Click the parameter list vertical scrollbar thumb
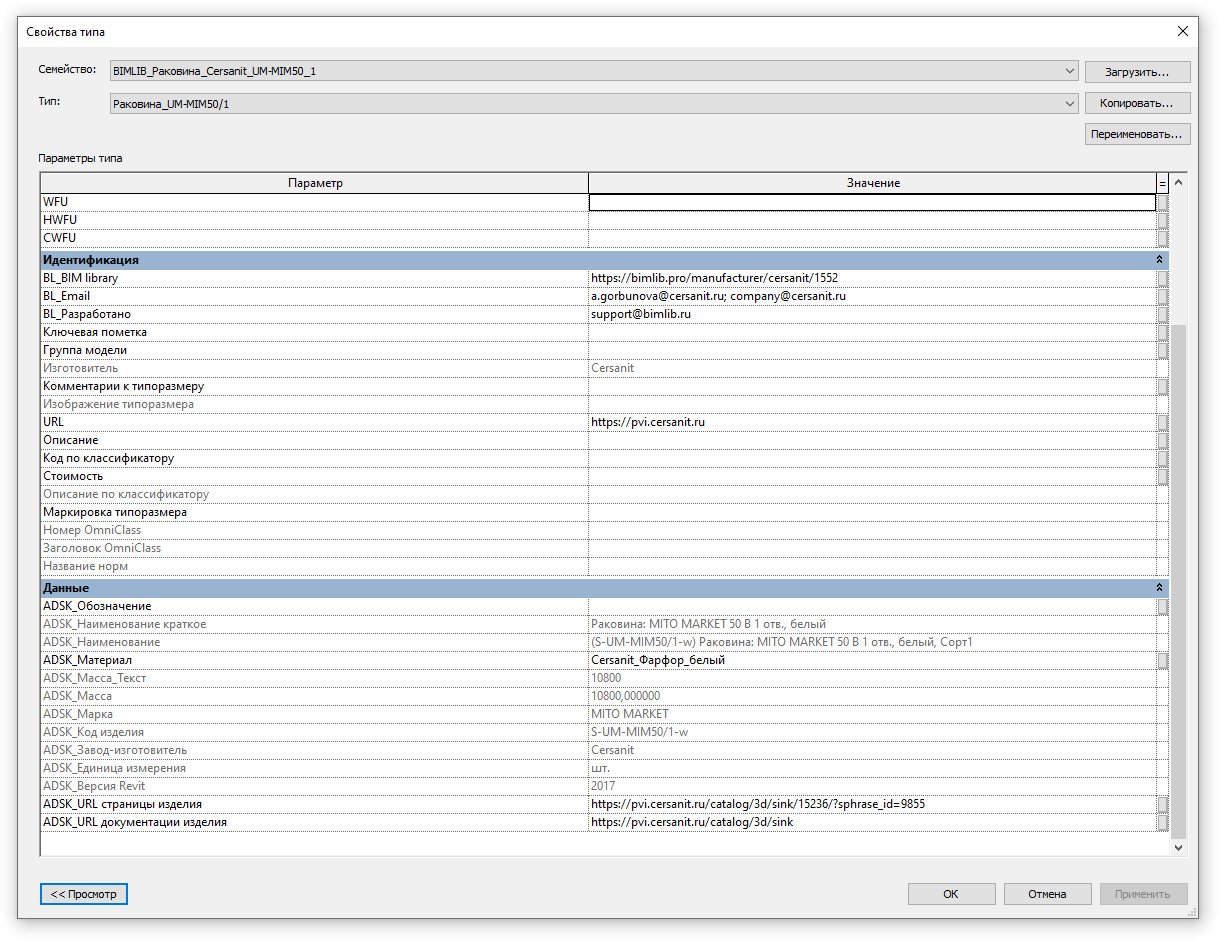The height and width of the screenshot is (941, 1220). point(1178,581)
